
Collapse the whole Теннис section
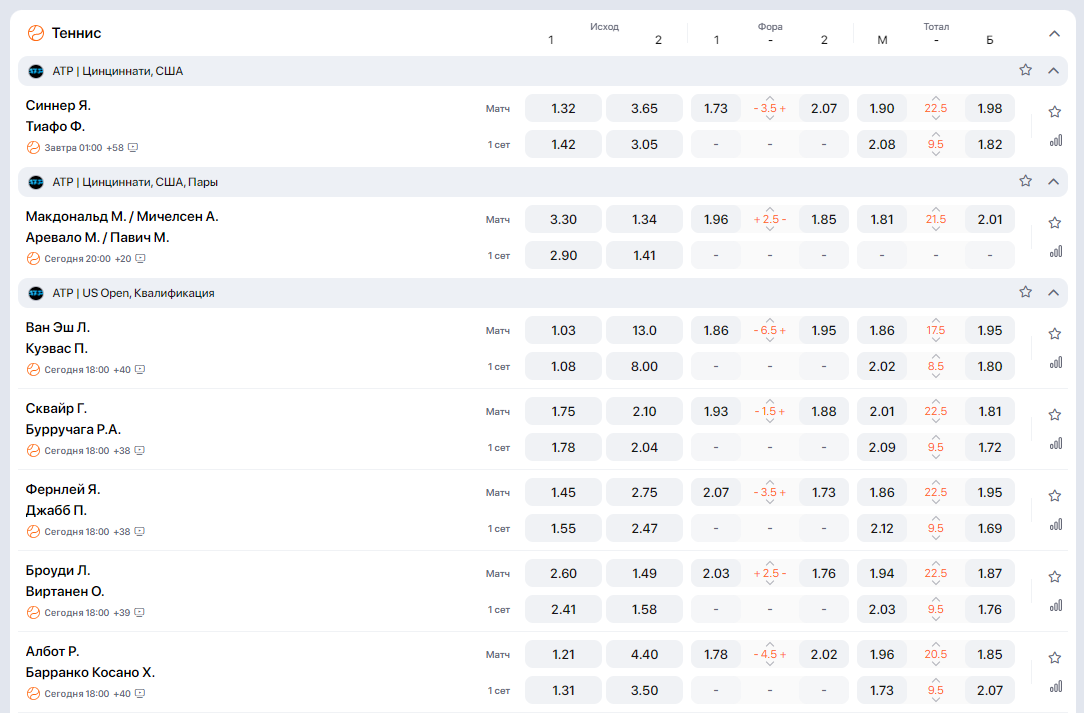coord(1054,33)
